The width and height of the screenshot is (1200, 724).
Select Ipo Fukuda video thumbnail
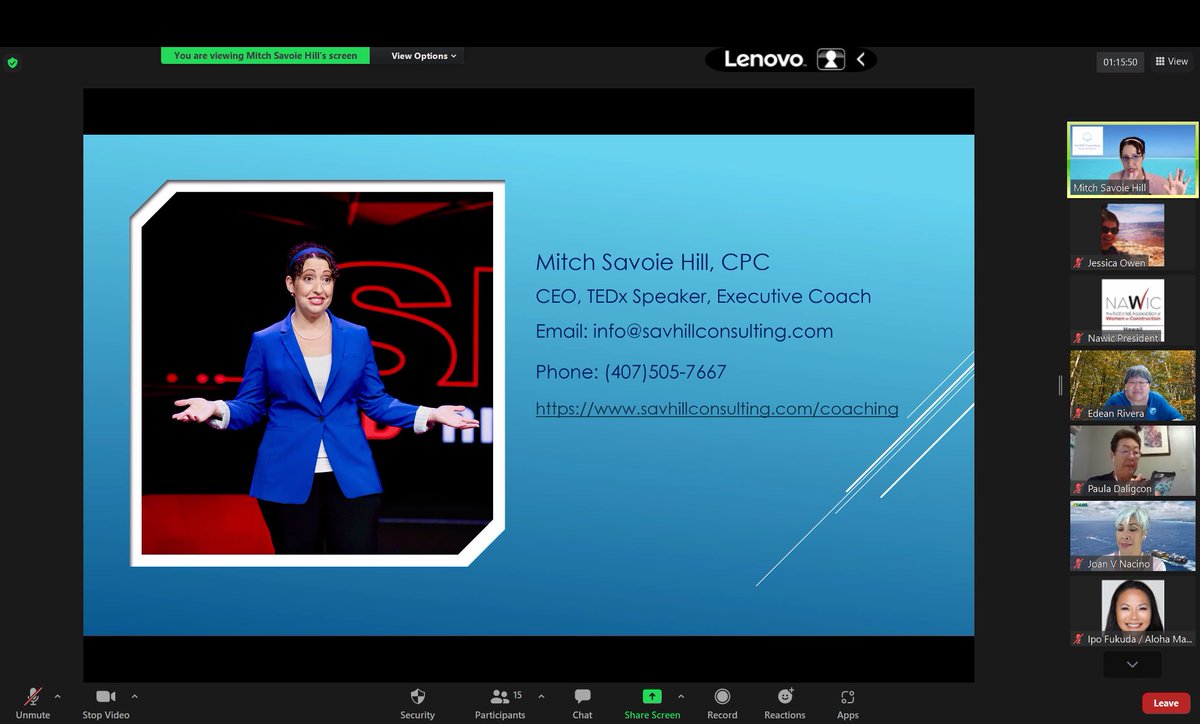pyautogui.click(x=1132, y=611)
